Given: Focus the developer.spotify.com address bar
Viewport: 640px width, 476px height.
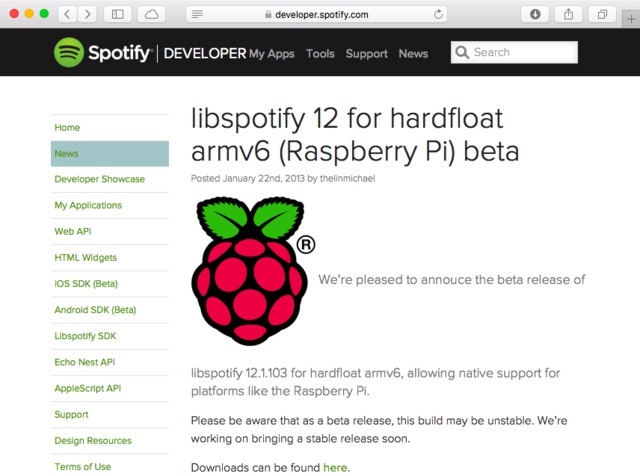Looking at the screenshot, I should point(318,14).
